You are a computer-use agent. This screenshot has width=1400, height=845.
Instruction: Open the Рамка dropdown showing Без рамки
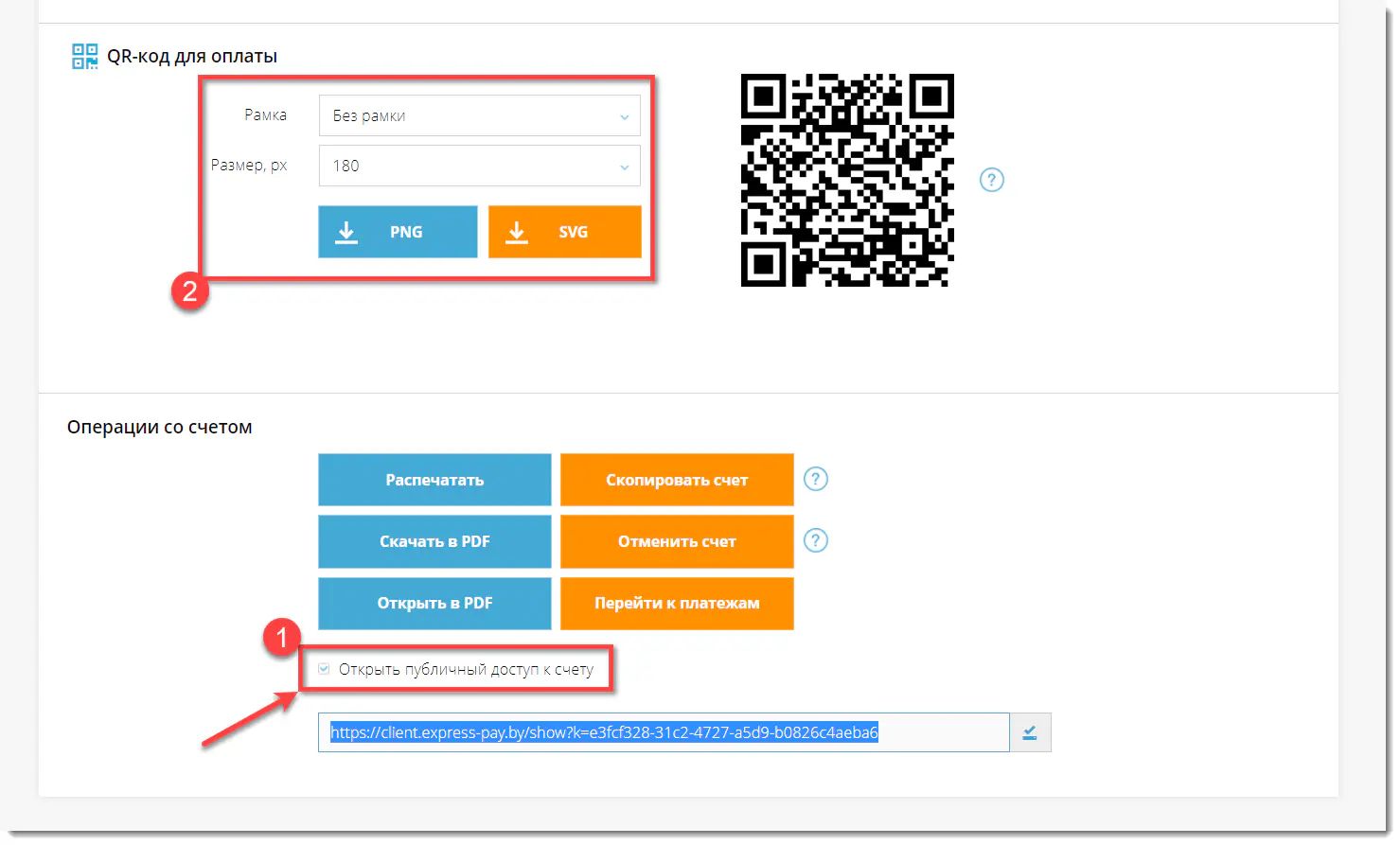click(x=479, y=114)
